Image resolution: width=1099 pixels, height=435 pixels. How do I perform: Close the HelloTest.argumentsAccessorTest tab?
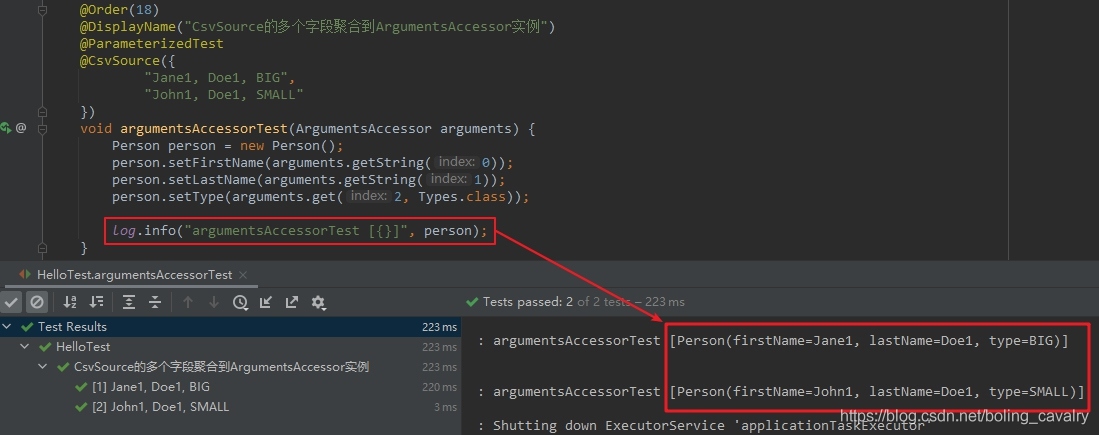244,275
